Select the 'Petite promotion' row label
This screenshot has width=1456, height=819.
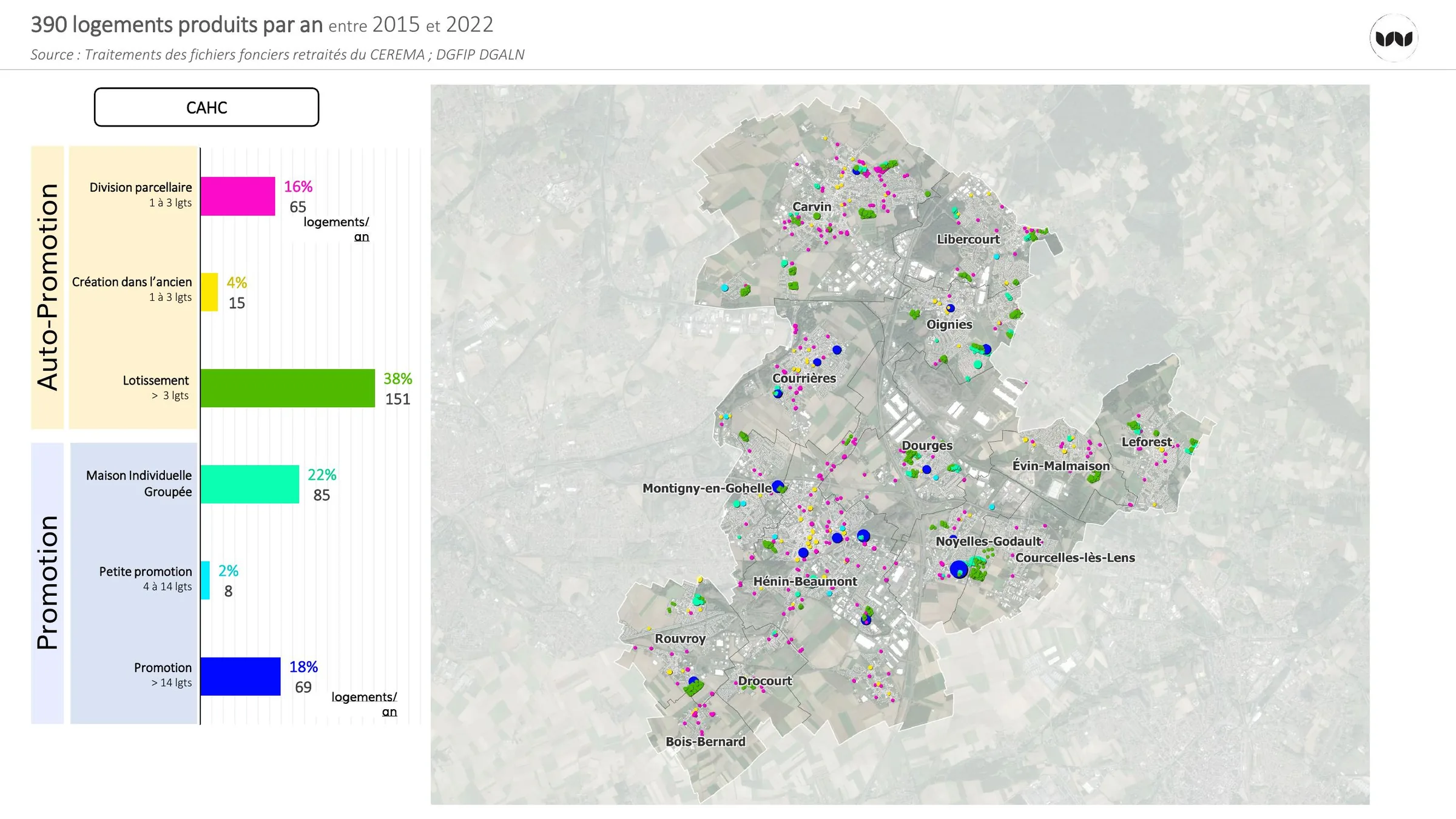point(146,571)
